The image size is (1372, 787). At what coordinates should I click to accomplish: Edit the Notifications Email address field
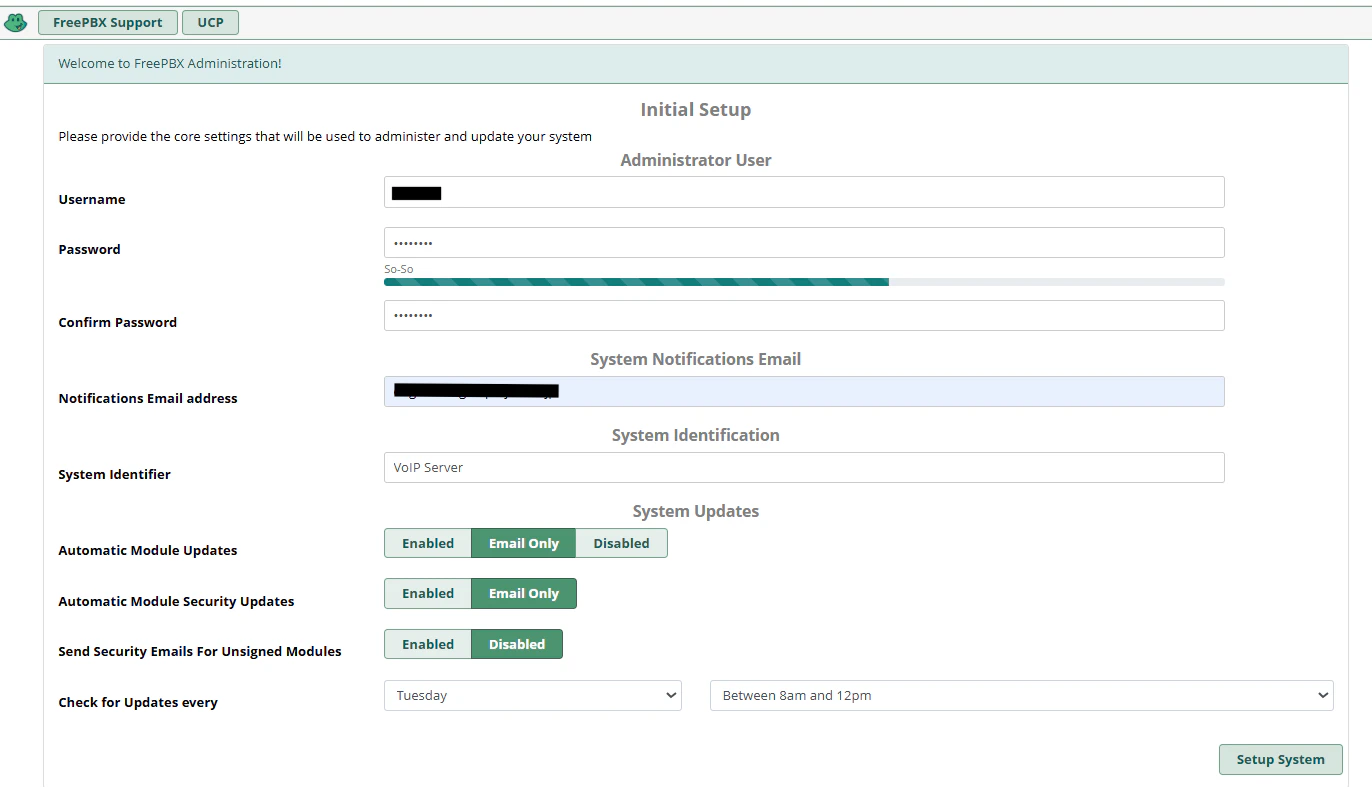(x=804, y=392)
